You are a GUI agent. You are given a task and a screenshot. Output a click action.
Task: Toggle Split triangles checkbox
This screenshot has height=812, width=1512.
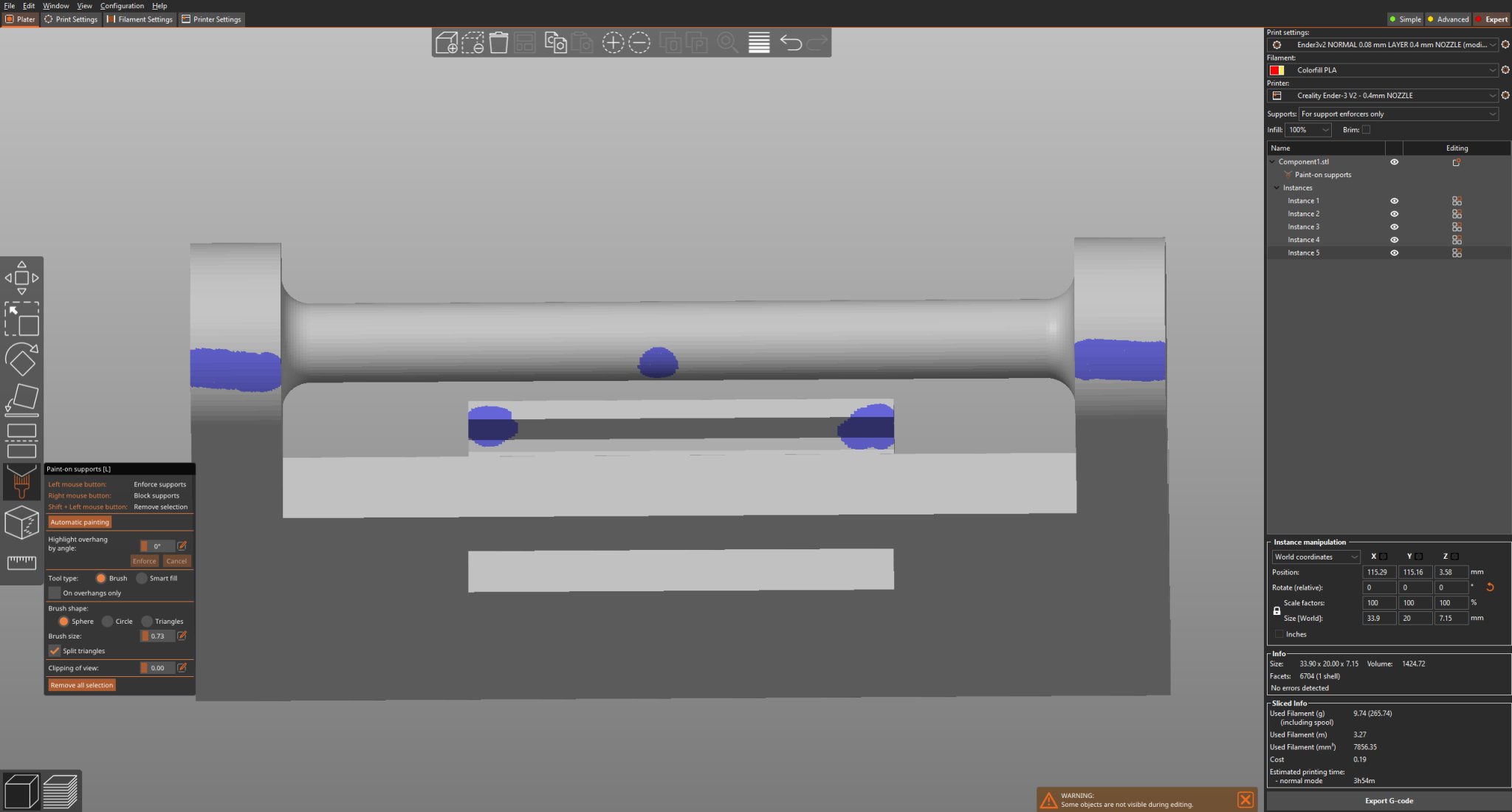(55, 651)
